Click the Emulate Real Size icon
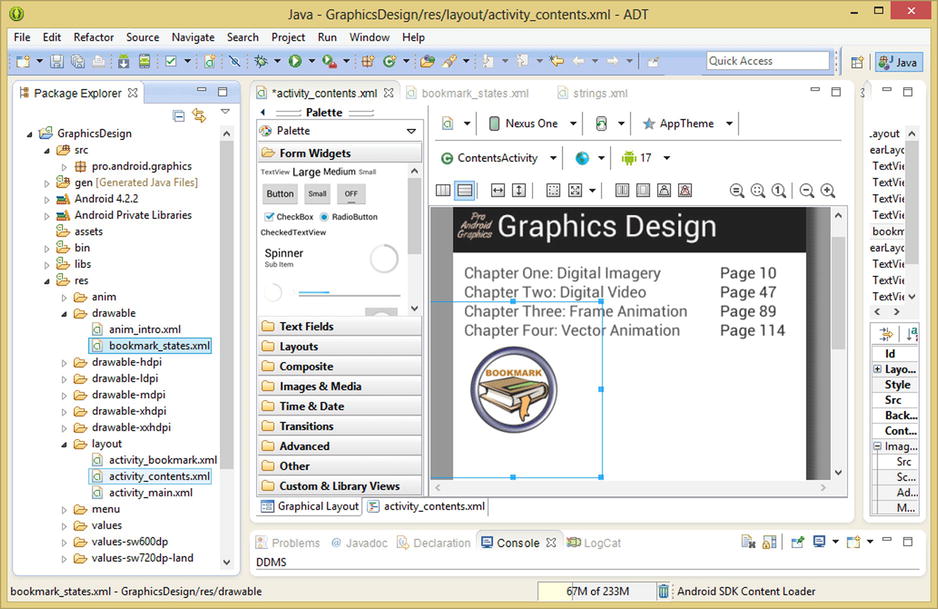The image size is (938, 609). tap(737, 191)
